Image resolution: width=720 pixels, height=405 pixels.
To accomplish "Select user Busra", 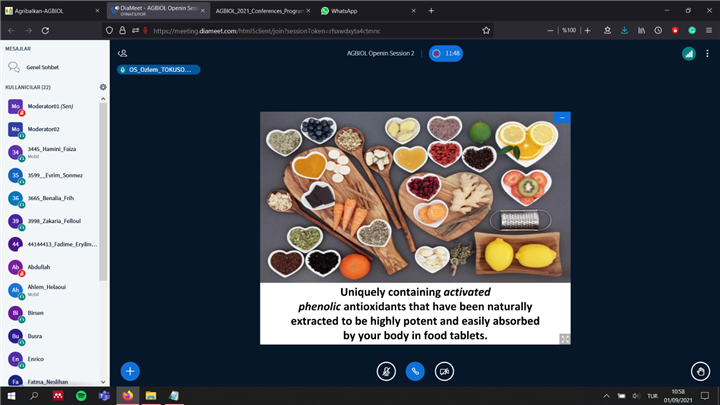I will tap(52, 336).
